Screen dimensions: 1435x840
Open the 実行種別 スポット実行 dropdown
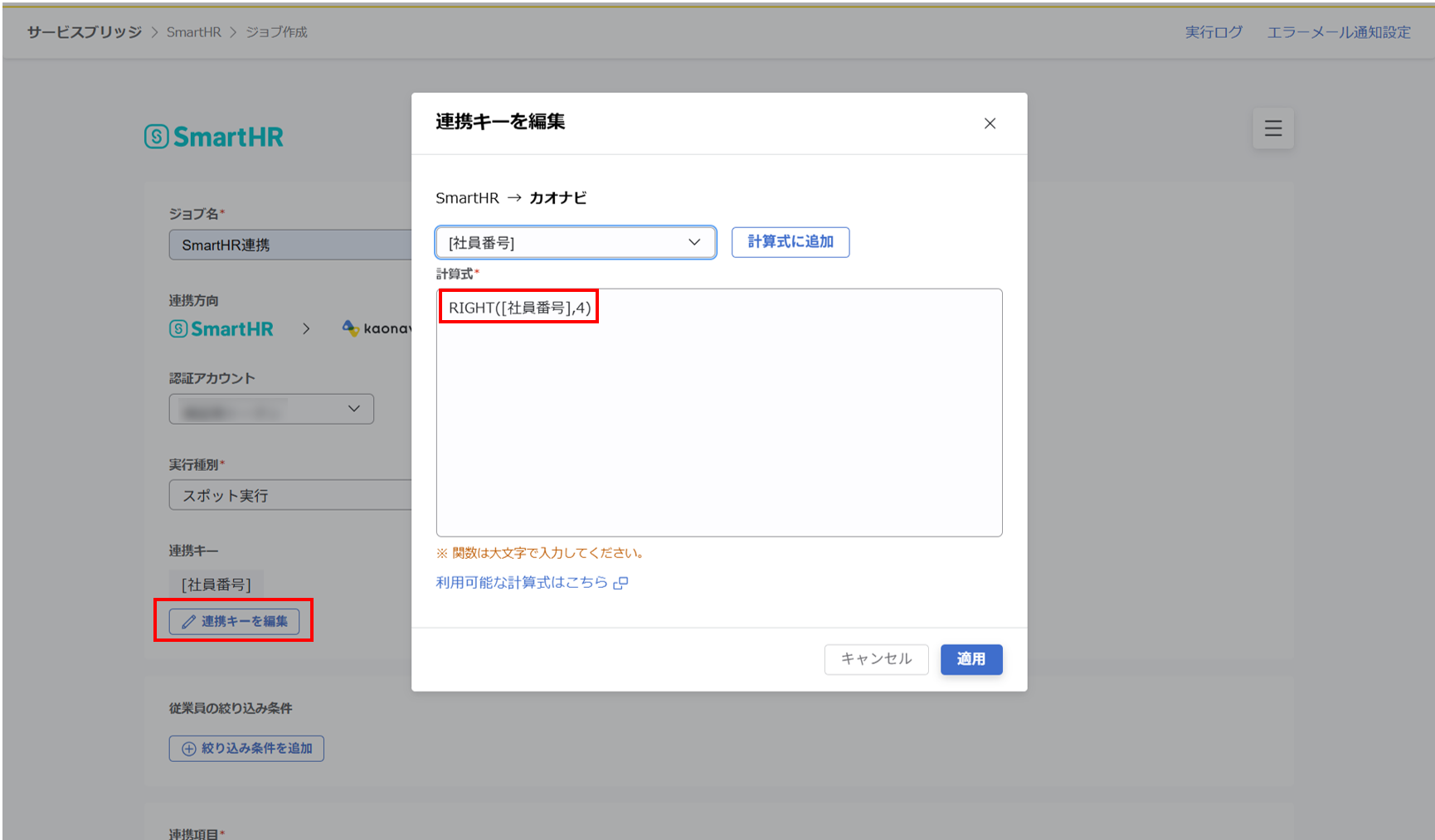[x=290, y=495]
